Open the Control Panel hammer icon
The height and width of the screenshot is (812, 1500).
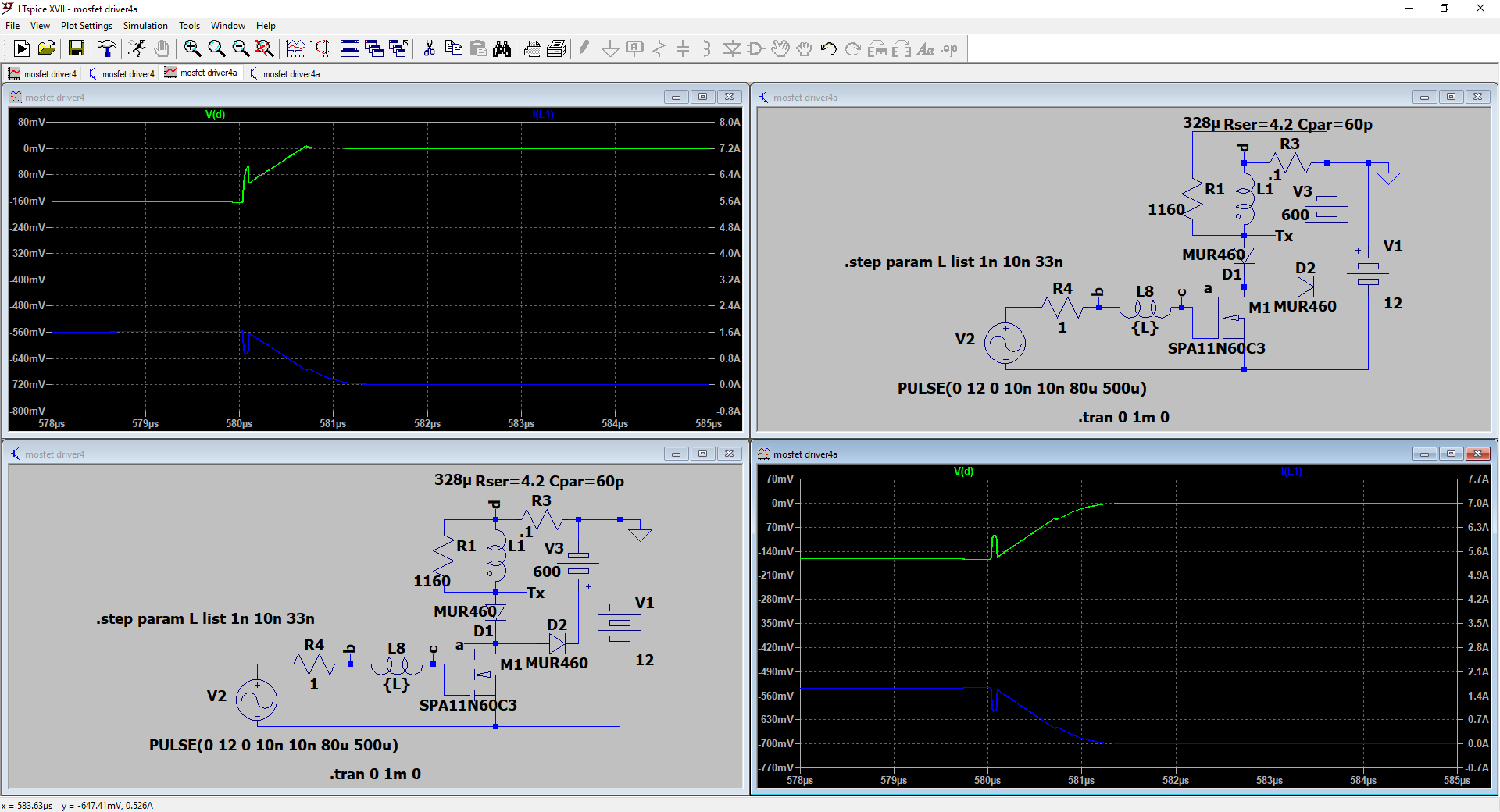pyautogui.click(x=106, y=49)
